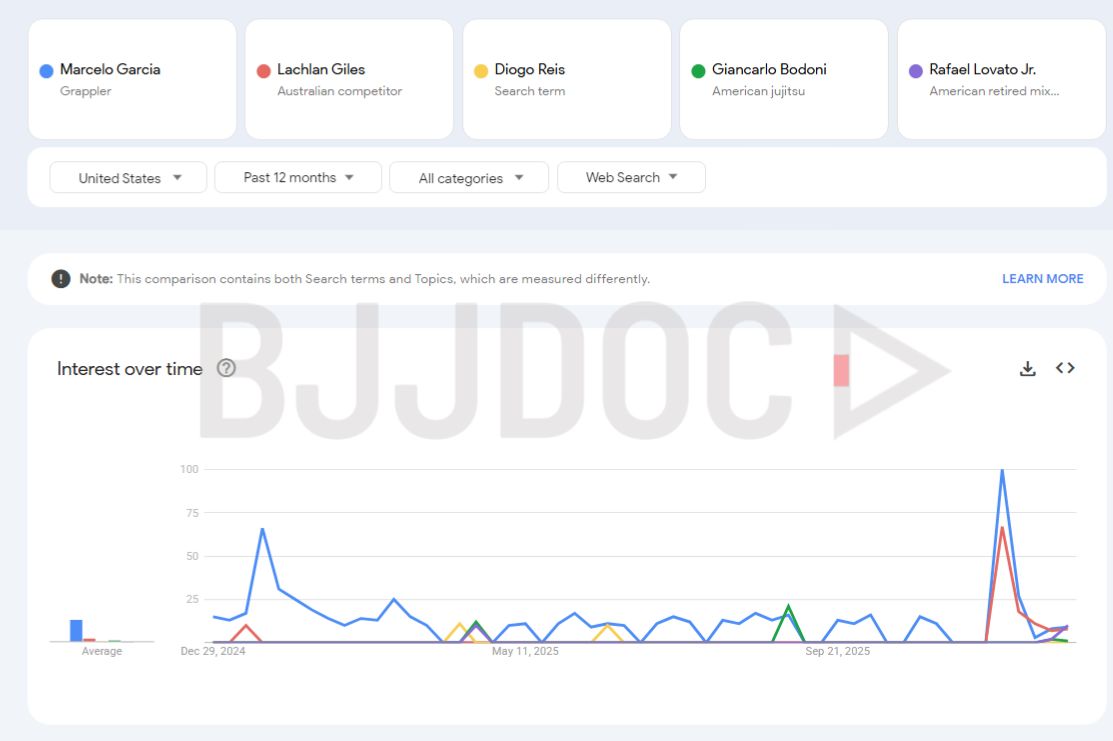Click the download CSV icon

[x=1027, y=368]
